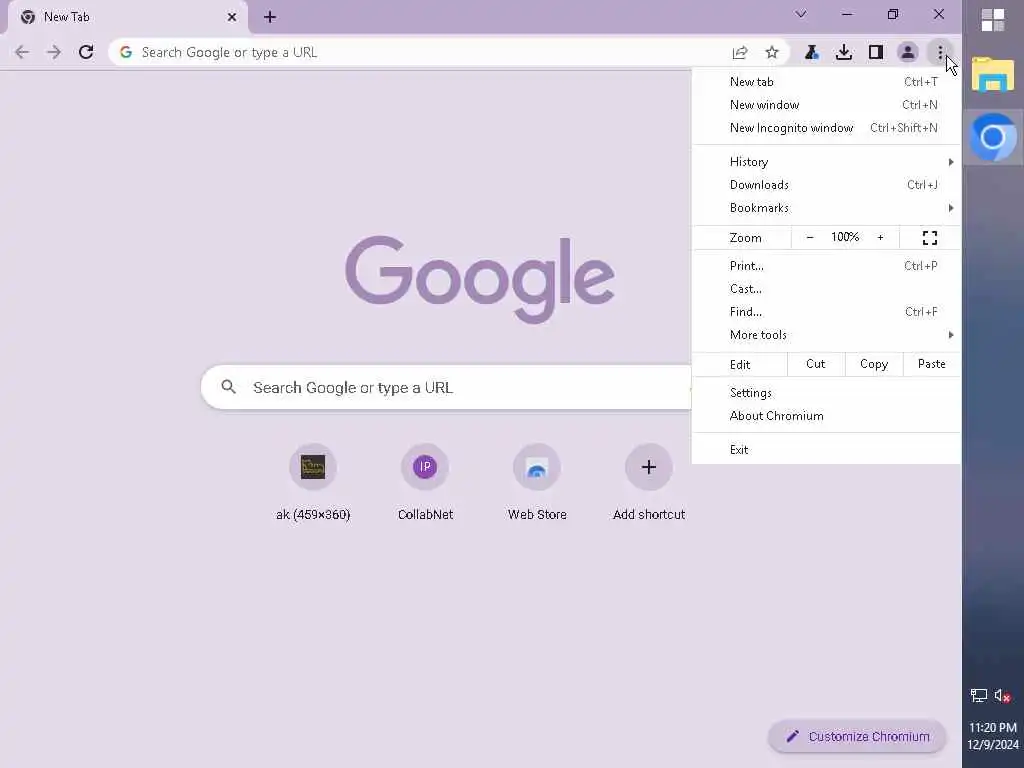Open the profile avatar icon
1024x768 pixels.
coord(908,52)
